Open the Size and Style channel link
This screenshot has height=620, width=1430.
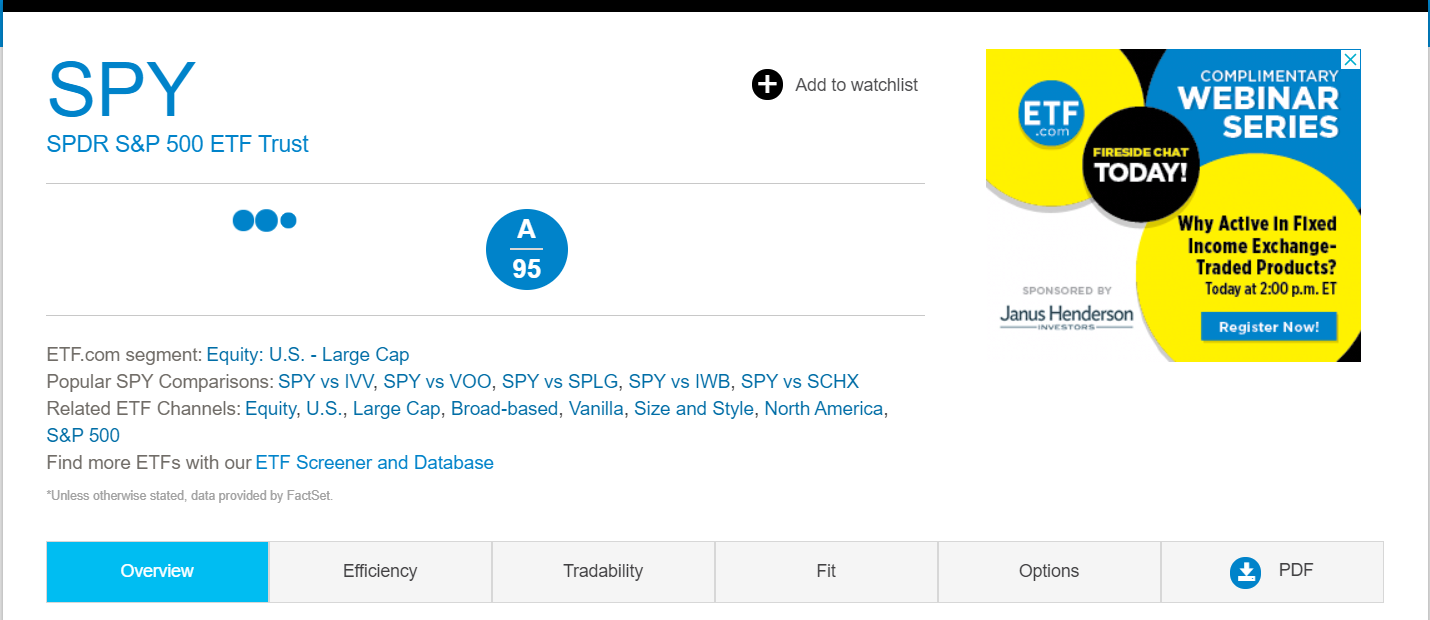[694, 409]
